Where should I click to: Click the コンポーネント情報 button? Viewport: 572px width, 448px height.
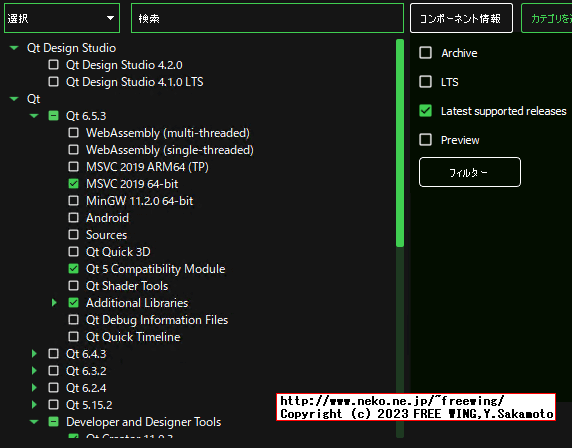point(461,18)
